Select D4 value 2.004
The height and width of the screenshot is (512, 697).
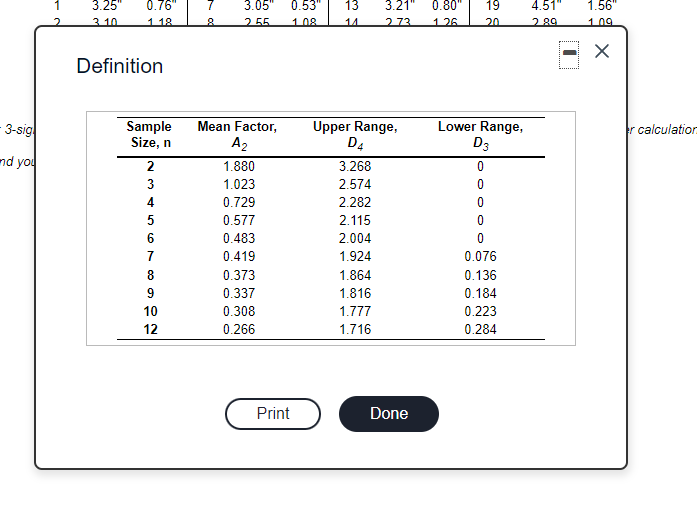[x=355, y=239]
